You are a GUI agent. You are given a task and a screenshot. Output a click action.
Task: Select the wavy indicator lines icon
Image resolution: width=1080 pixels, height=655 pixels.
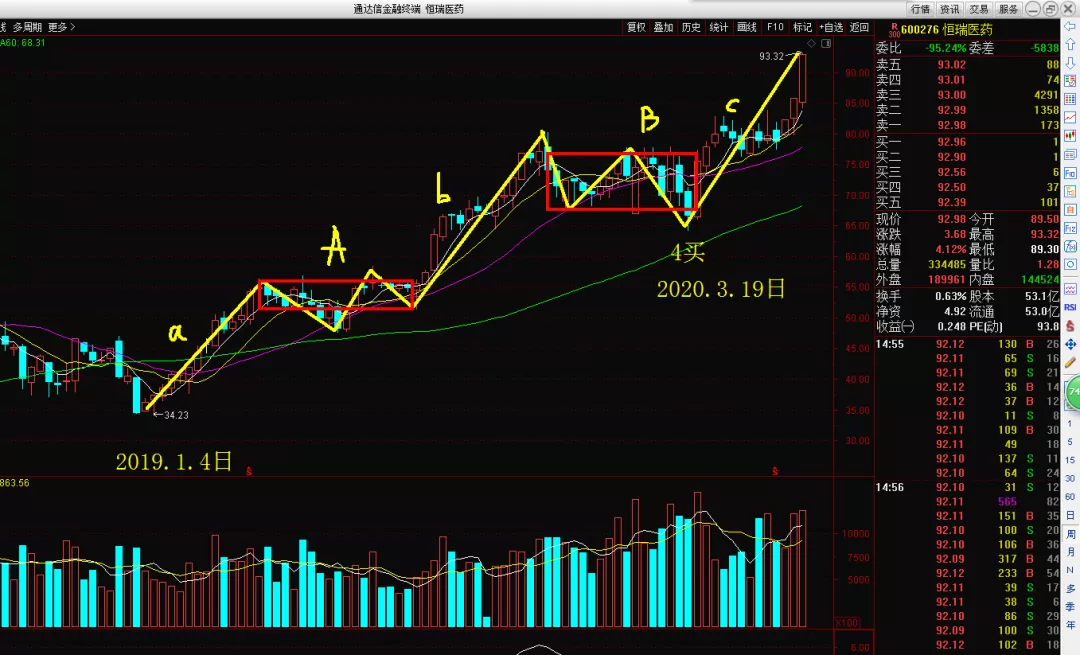1070,289
